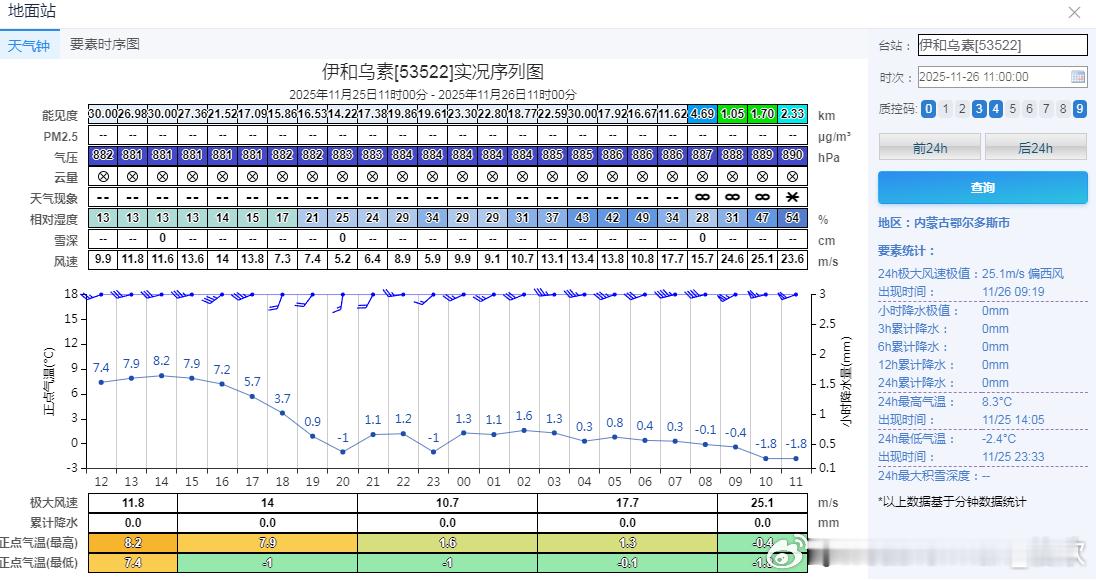Switch to the 要素时序图 tab

click(x=105, y=45)
